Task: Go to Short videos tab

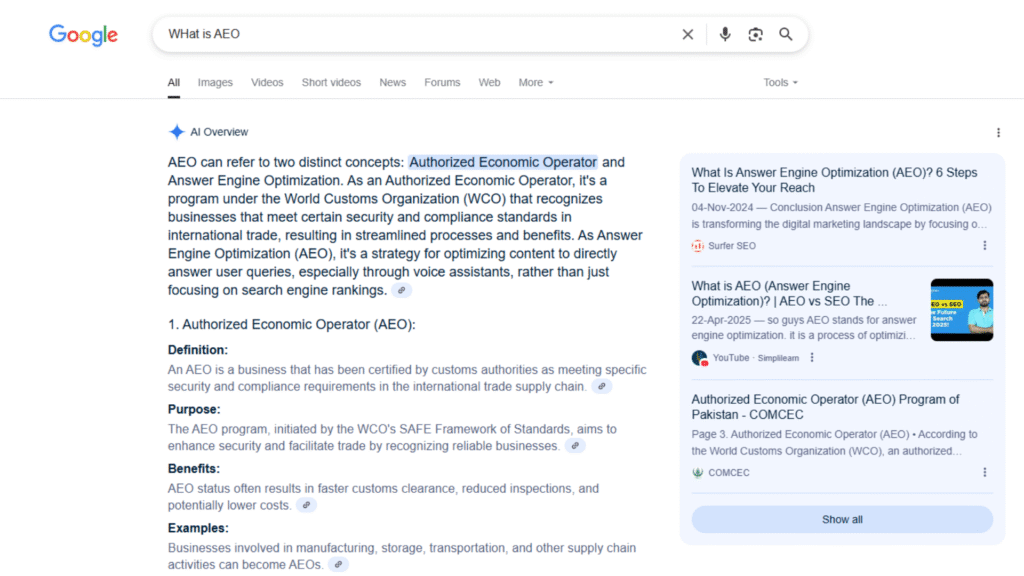Action: click(331, 83)
